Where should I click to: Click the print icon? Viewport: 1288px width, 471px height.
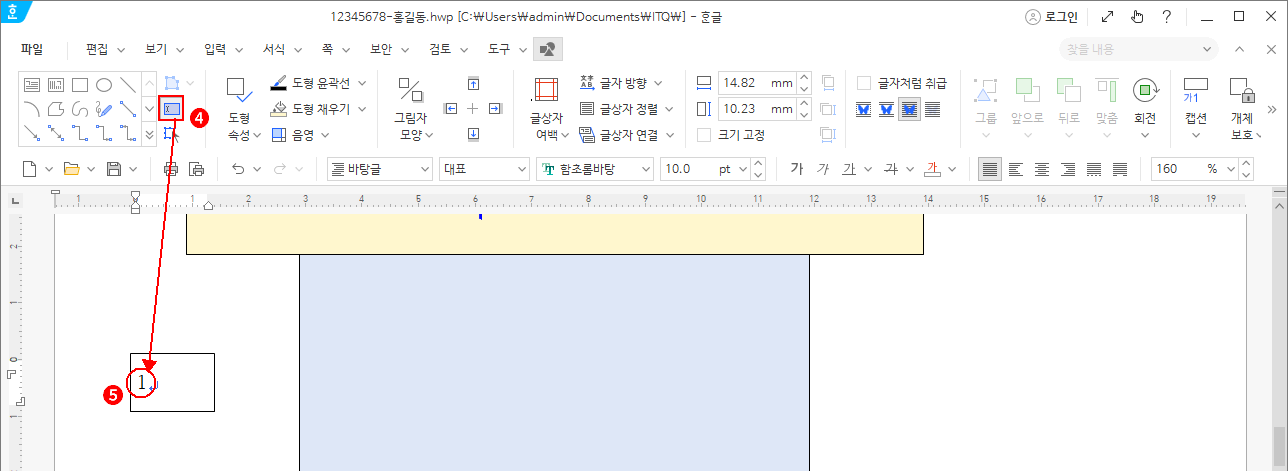pyautogui.click(x=171, y=169)
